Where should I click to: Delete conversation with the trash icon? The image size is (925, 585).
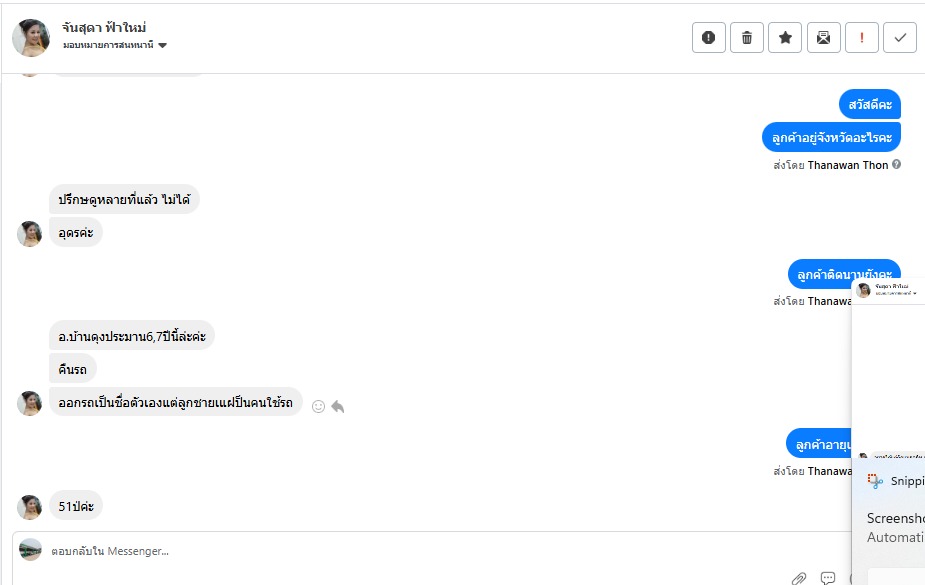tap(747, 38)
